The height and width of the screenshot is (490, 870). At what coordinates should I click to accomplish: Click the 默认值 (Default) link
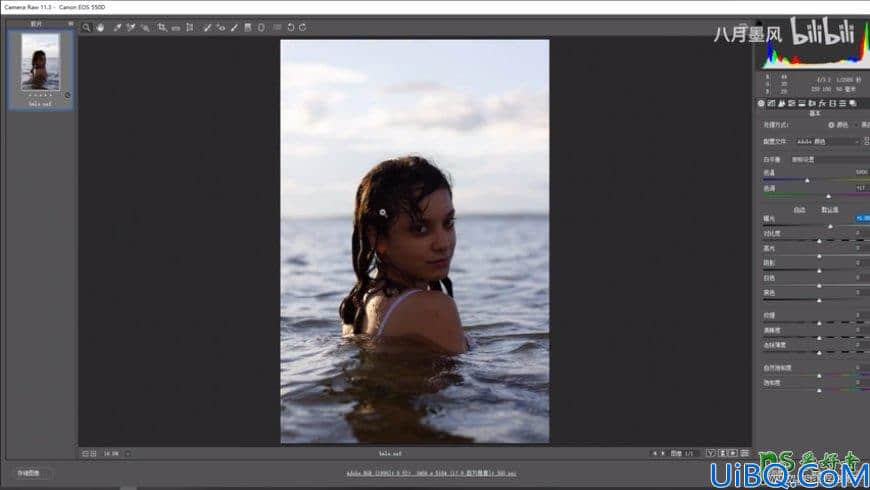tap(829, 210)
